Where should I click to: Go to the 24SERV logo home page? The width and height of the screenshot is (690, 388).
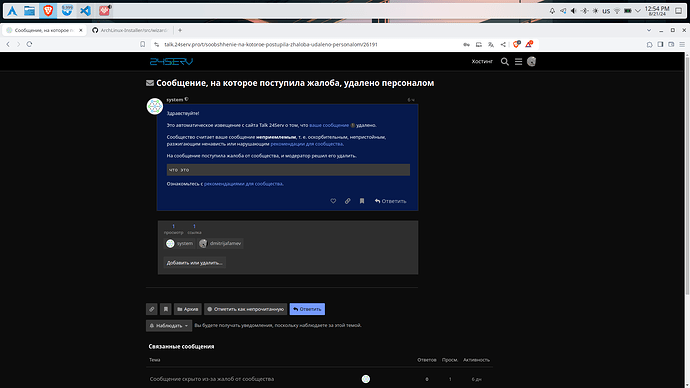(x=171, y=62)
